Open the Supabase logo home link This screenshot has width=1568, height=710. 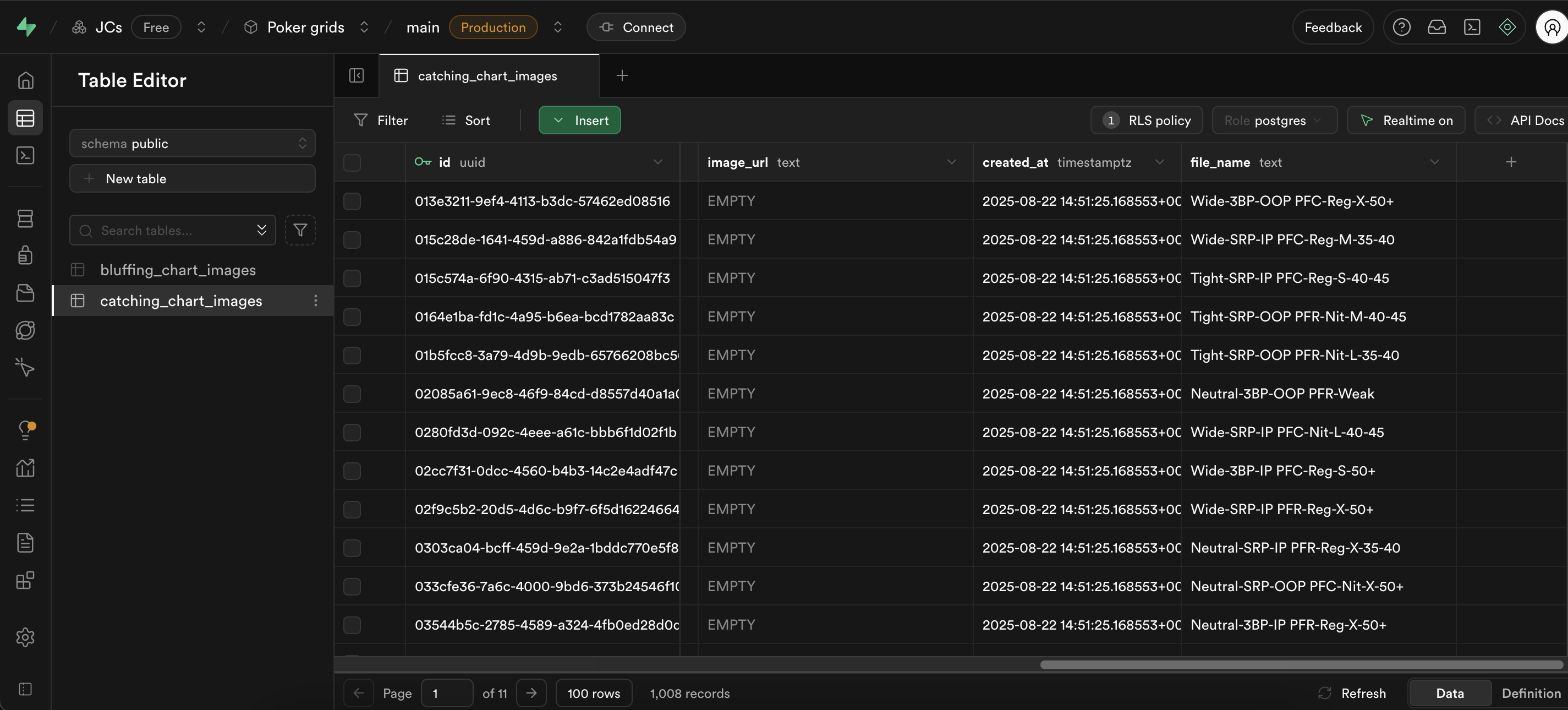[x=26, y=27]
